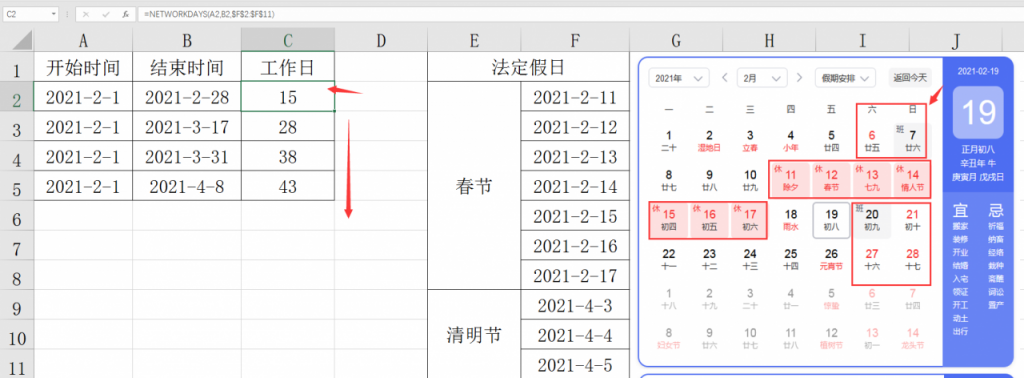
Task: Select February 26 元宵节 in calendar
Action: pyautogui.click(x=831, y=259)
